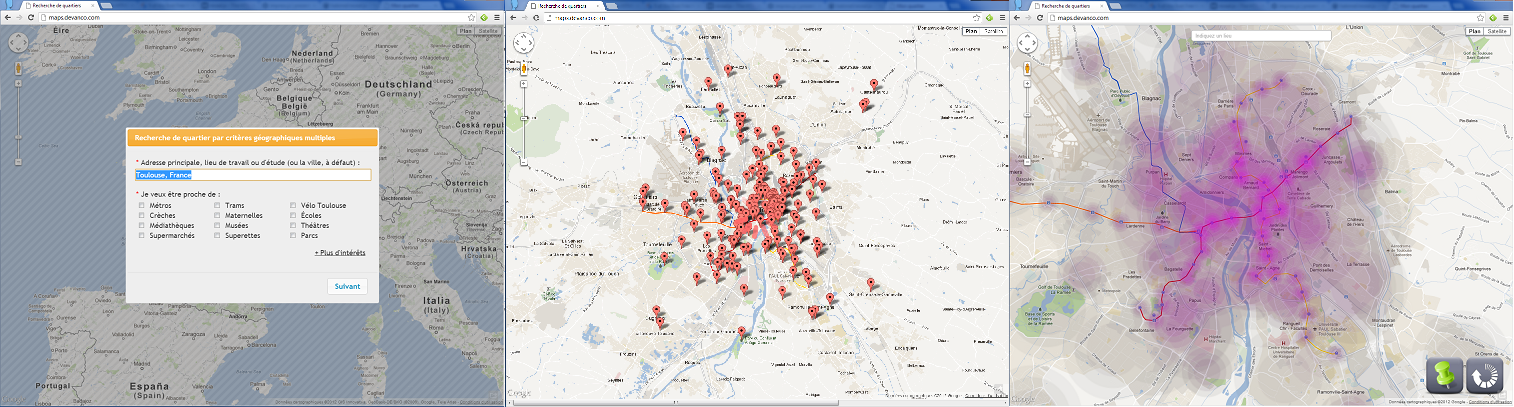Enable the Parcs checkbox
The image size is (1514, 407).
click(294, 237)
